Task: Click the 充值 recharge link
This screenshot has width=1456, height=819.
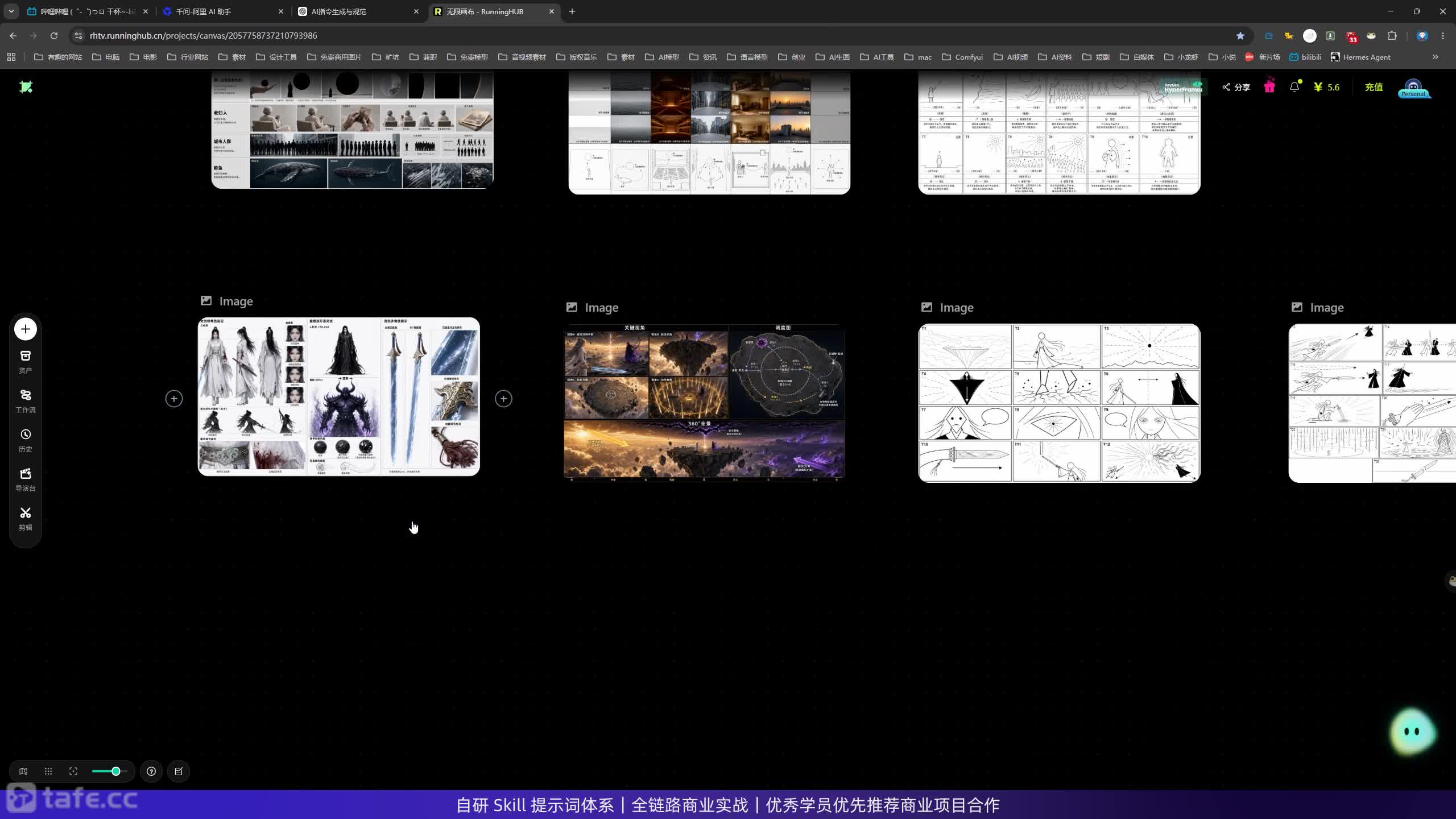Action: (x=1374, y=87)
